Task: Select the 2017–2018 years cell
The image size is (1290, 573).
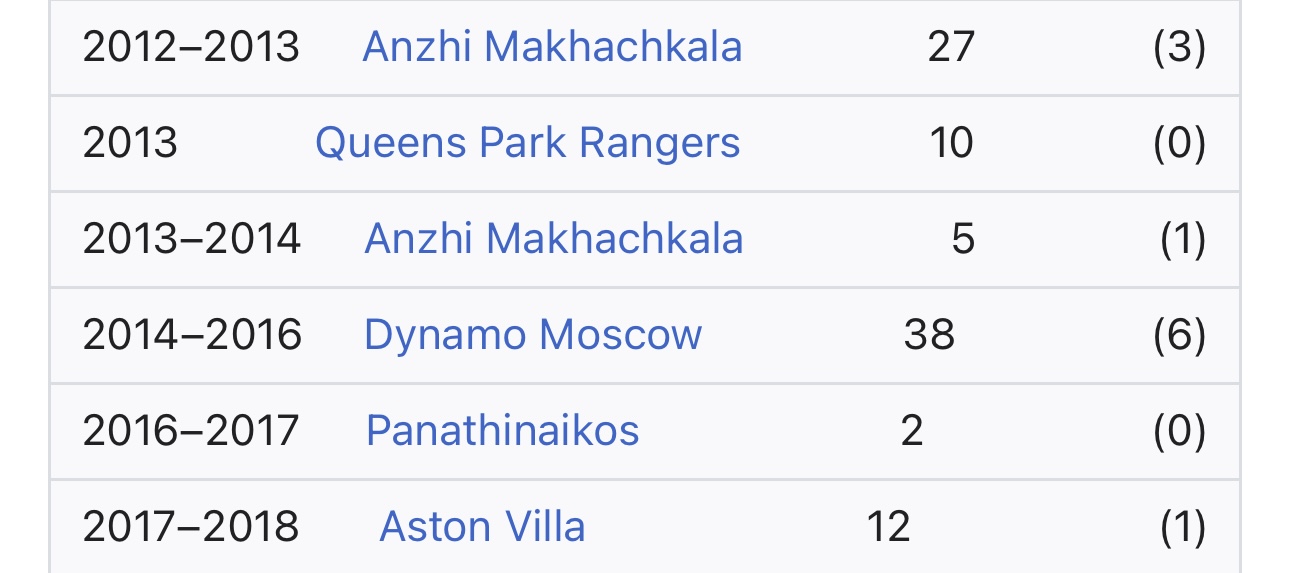Action: (x=190, y=527)
